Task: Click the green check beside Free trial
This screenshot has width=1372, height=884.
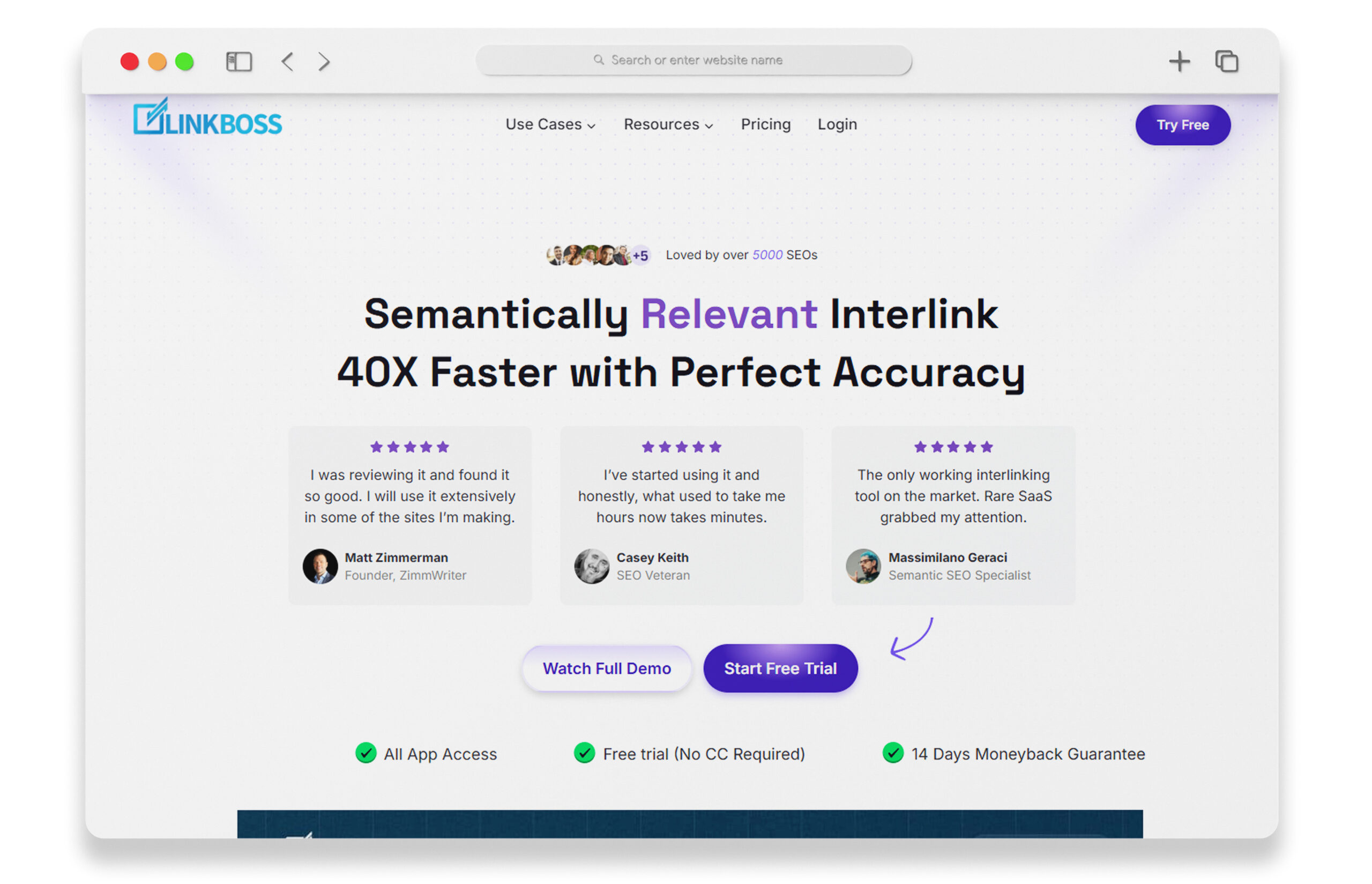Action: tap(584, 753)
